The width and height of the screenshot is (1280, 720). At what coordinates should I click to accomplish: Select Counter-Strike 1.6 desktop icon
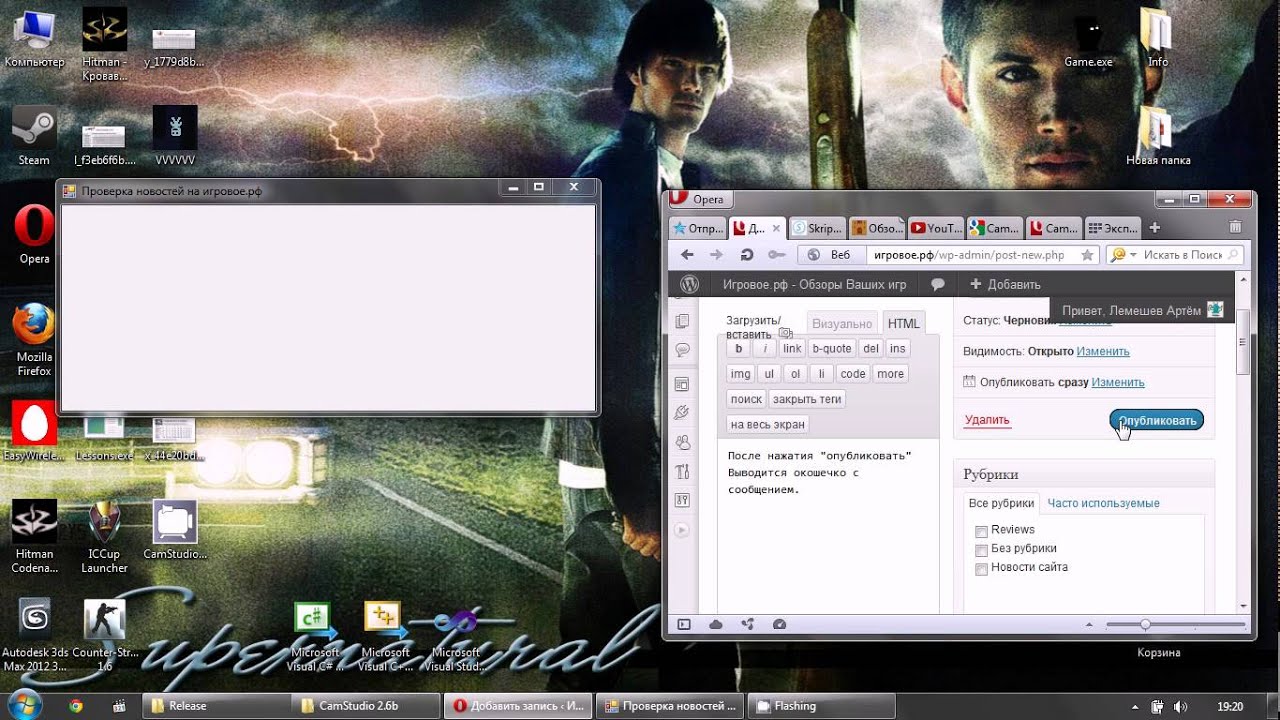tap(105, 636)
